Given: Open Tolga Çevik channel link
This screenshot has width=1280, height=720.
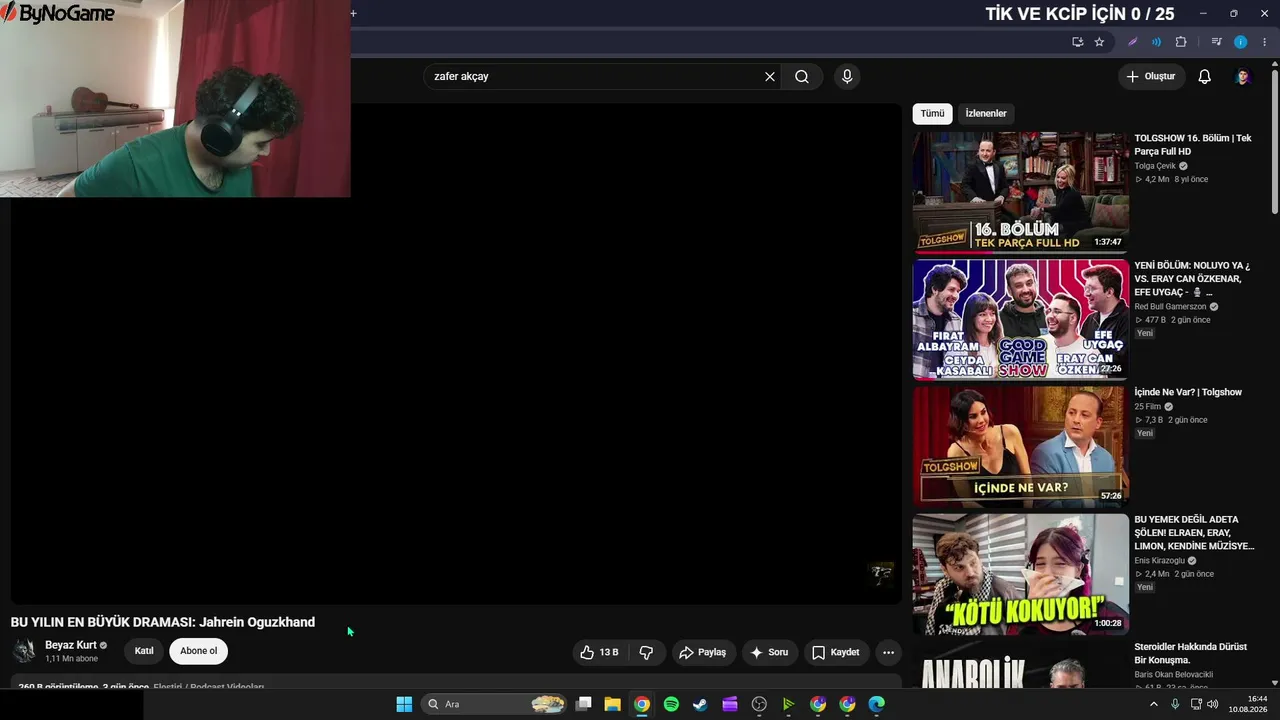Looking at the screenshot, I should click(1155, 166).
